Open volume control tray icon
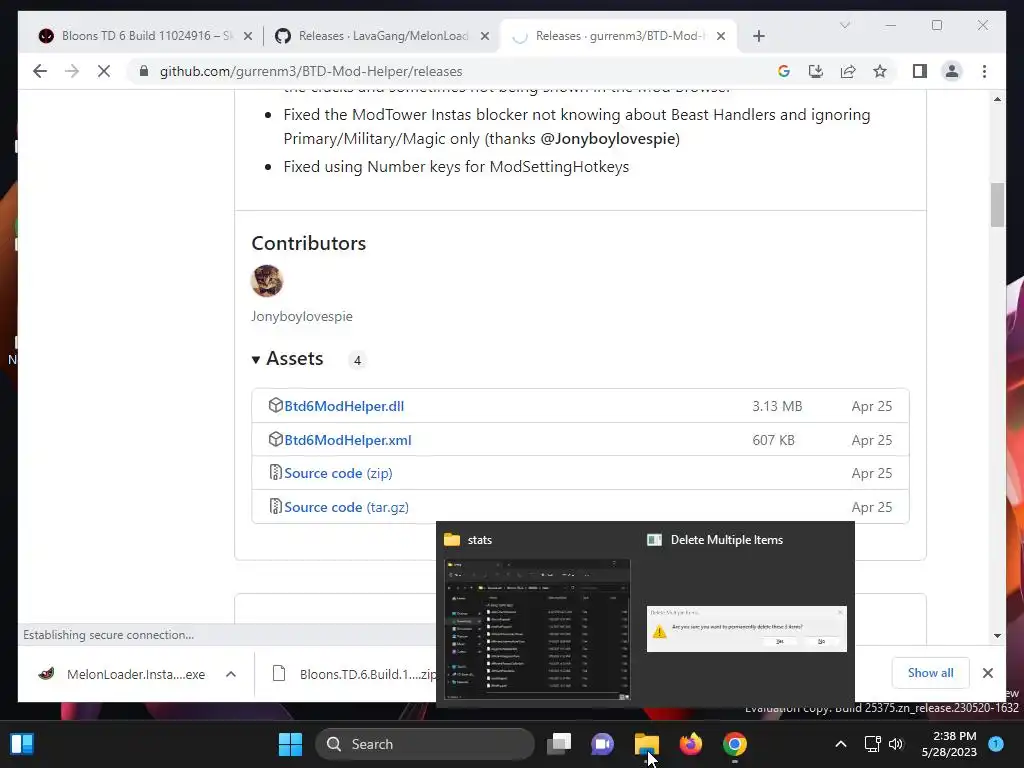Screen dimensions: 1024x768 pos(896,744)
